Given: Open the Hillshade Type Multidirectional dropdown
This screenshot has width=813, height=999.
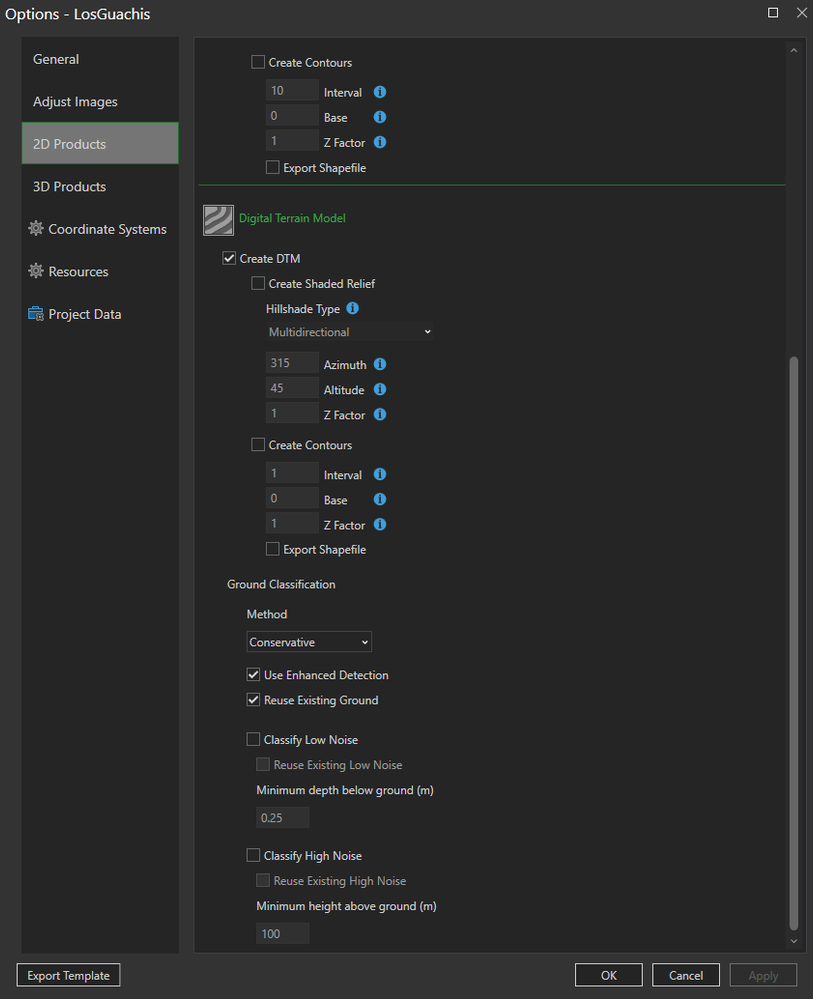Looking at the screenshot, I should 349,332.
